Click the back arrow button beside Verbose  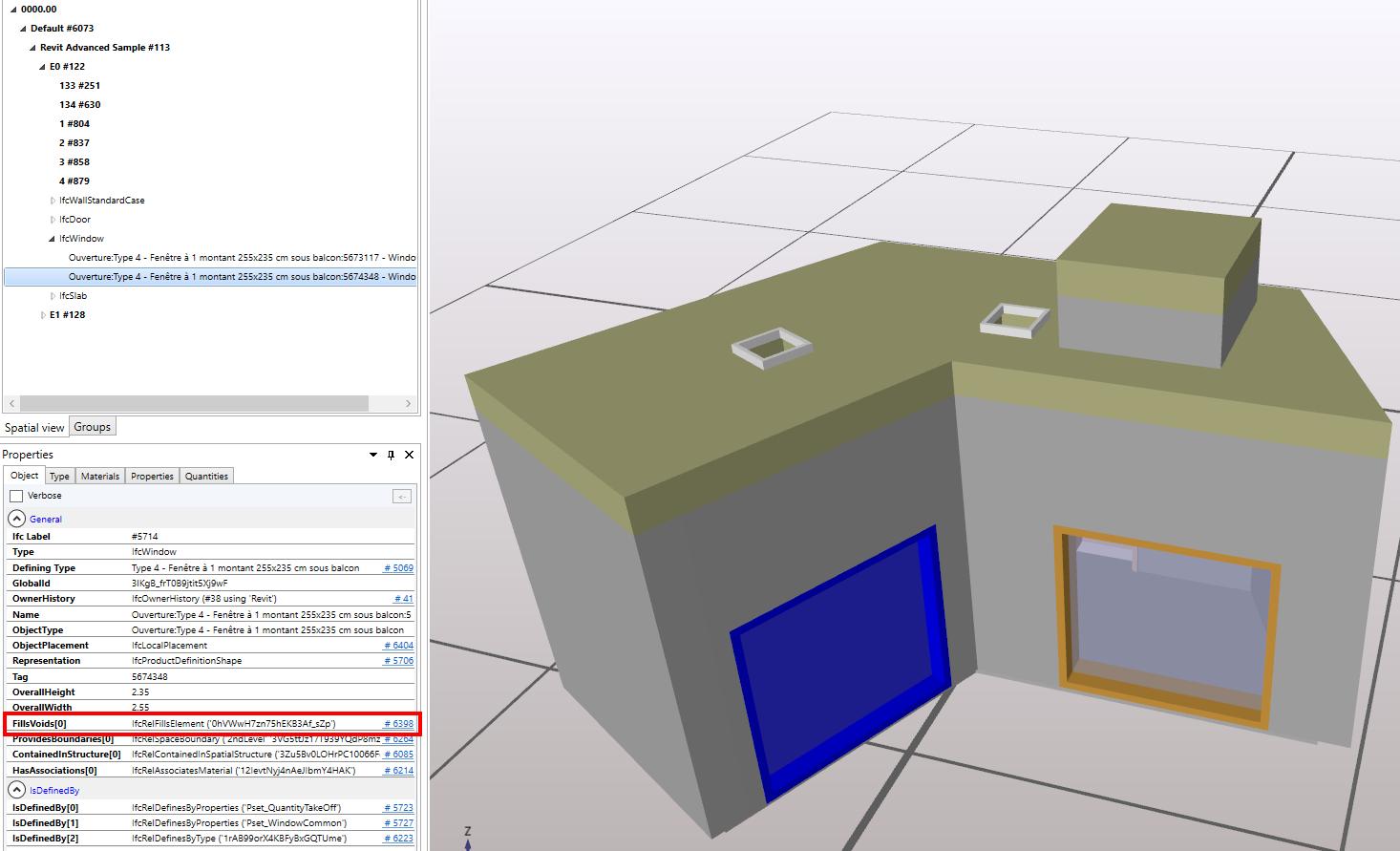(x=402, y=496)
